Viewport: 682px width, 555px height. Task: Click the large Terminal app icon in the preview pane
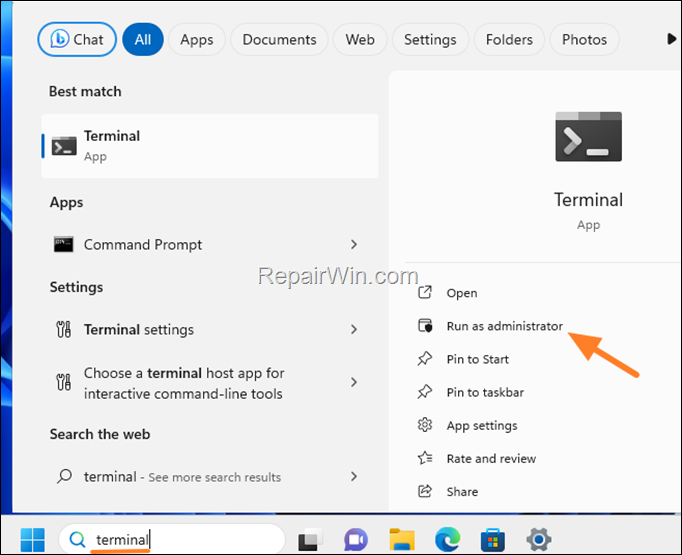click(x=588, y=137)
